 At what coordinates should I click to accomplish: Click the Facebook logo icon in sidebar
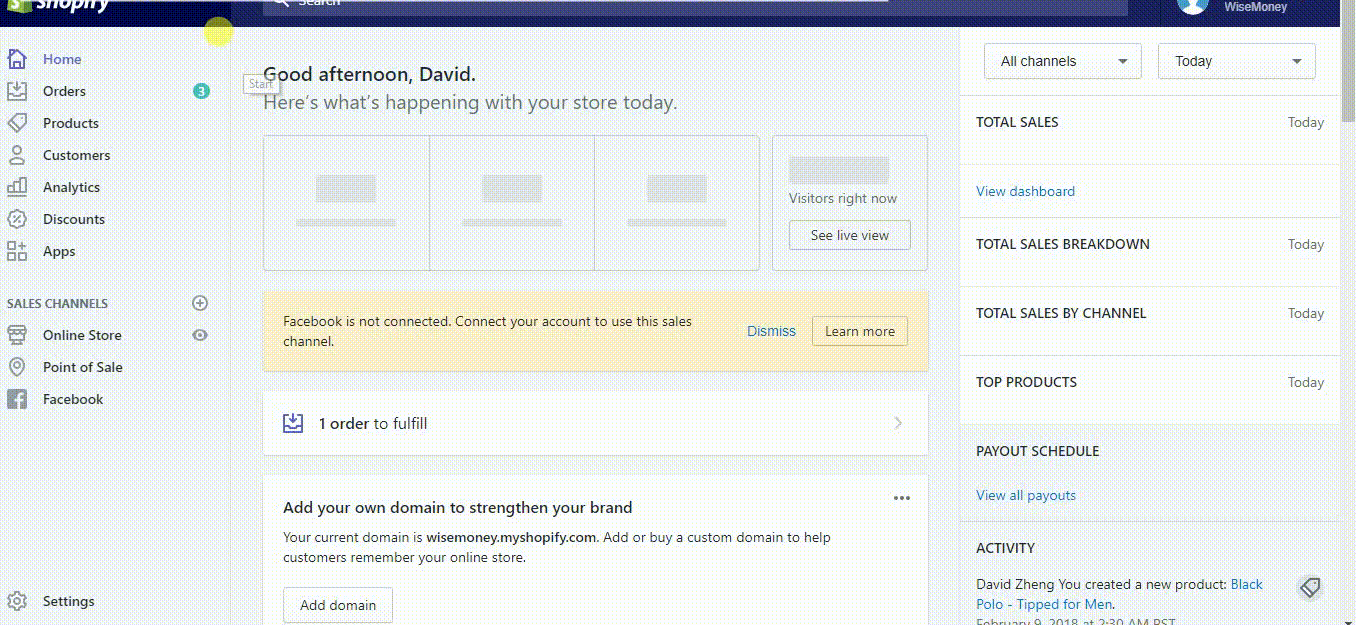click(x=17, y=399)
